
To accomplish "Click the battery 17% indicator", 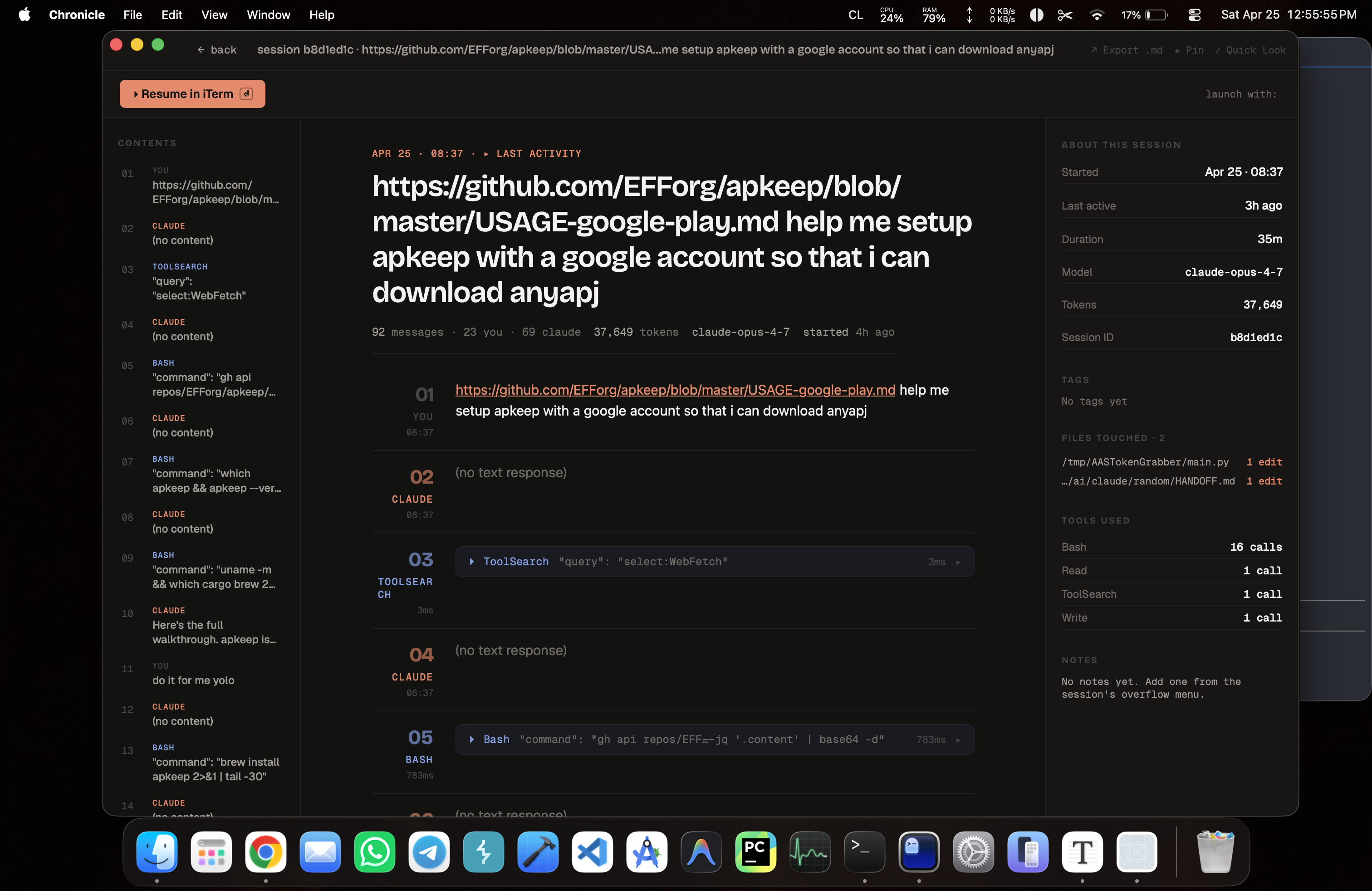I will point(1145,15).
